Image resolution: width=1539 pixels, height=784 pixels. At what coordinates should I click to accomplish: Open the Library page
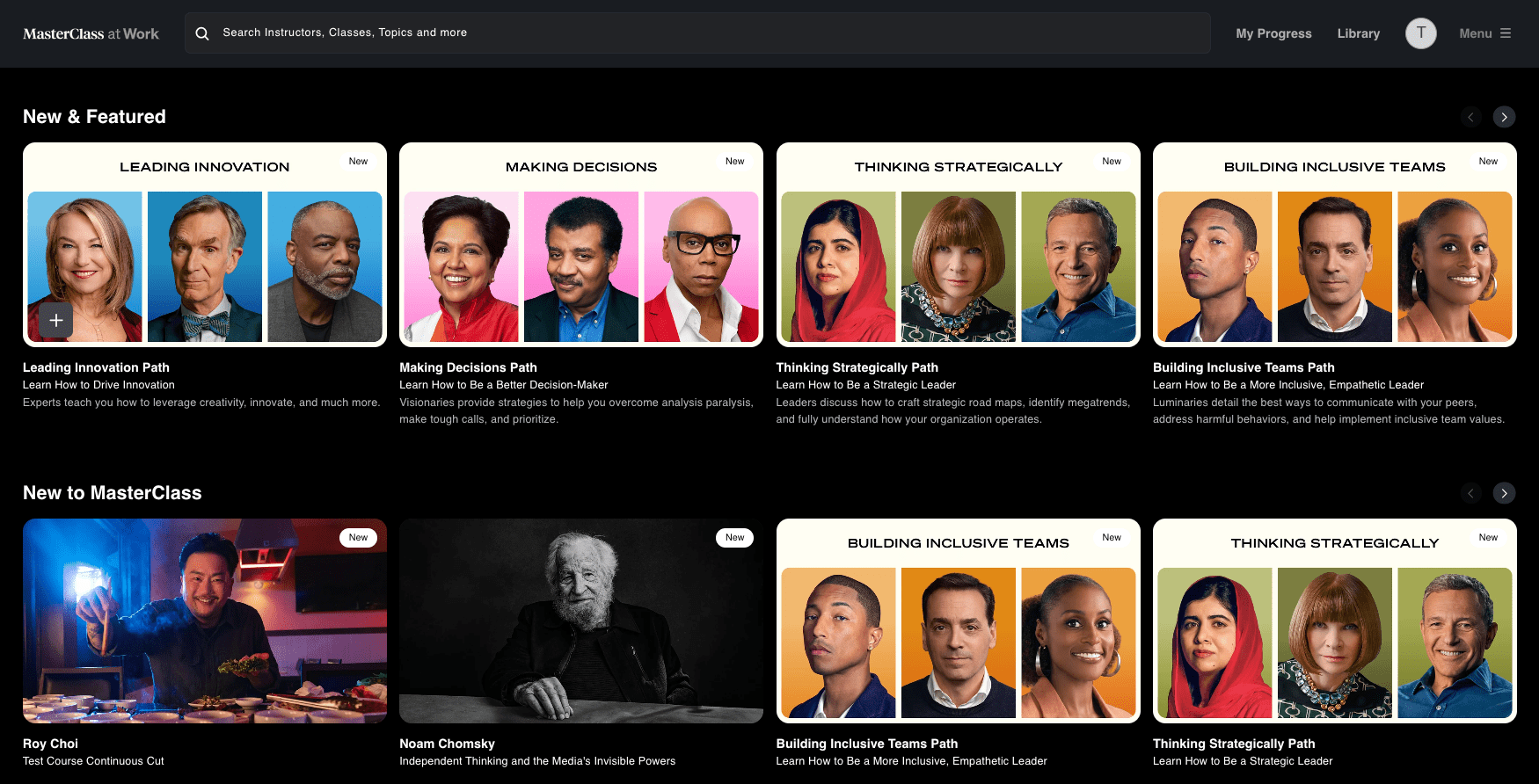1358,33
